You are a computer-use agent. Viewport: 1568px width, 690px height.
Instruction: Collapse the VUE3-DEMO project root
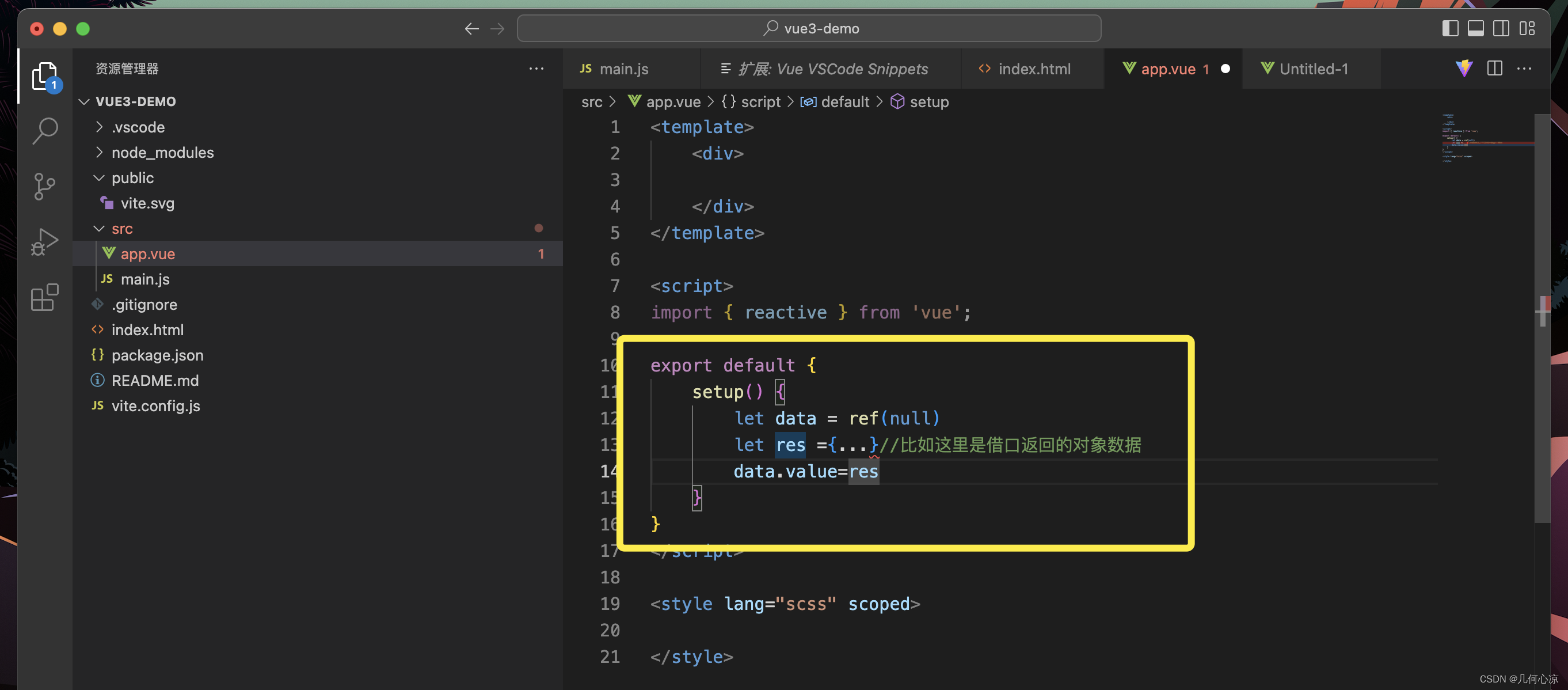coord(84,101)
